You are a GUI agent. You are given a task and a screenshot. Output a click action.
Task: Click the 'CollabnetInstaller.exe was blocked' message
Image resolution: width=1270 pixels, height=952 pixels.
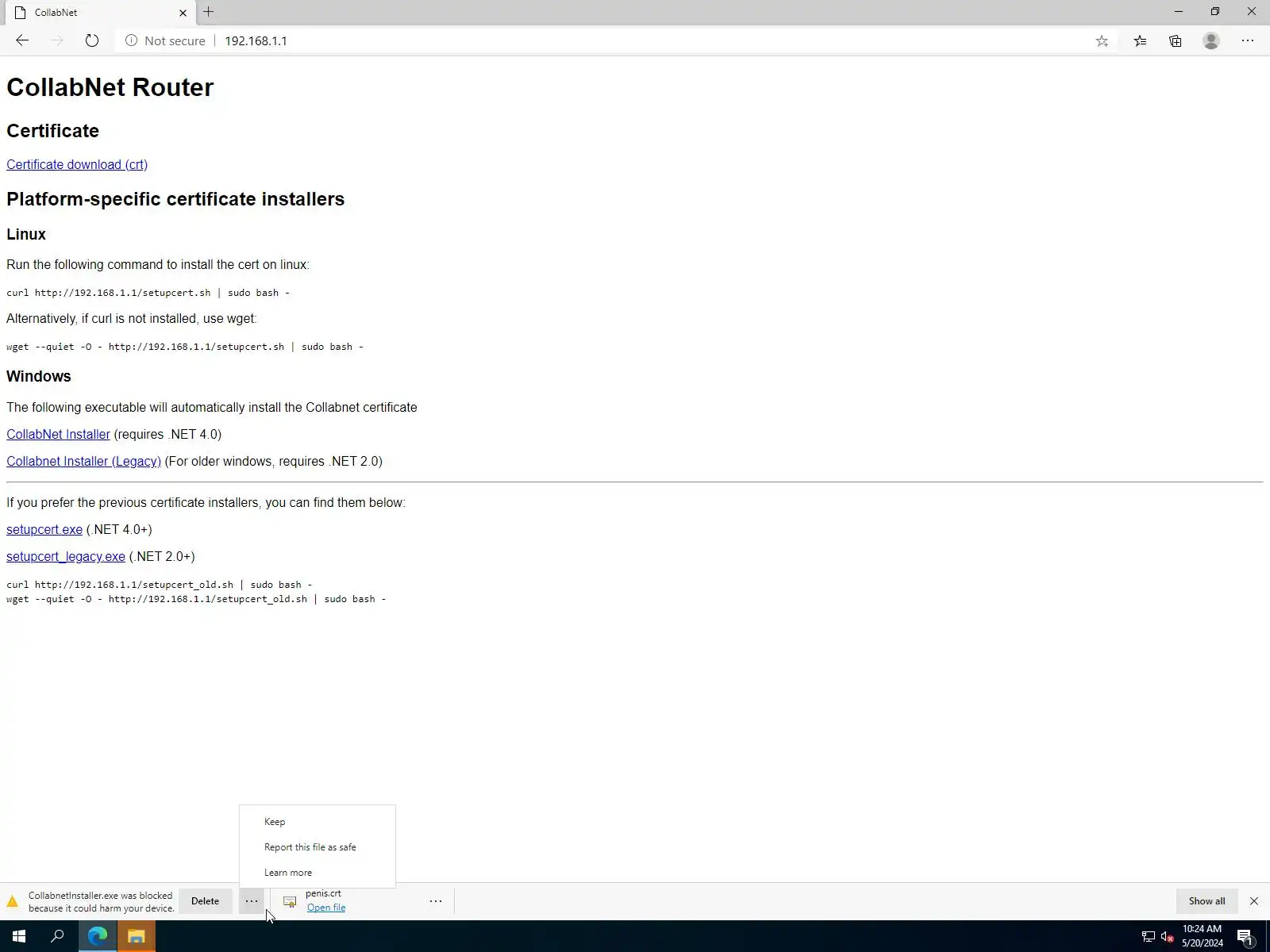101,901
